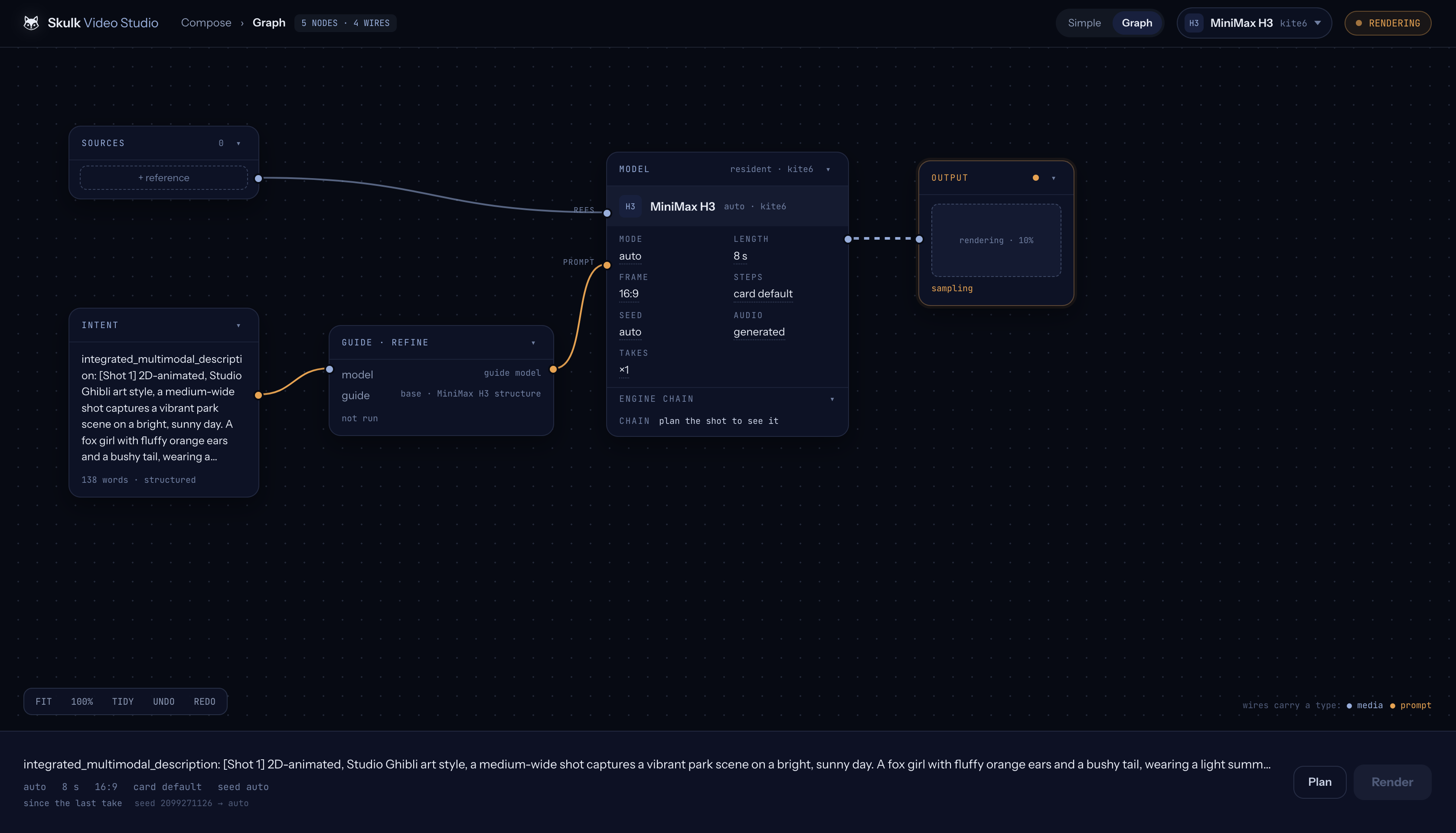Click the orange status dot on Output node
1456x833 pixels.
(x=1036, y=178)
